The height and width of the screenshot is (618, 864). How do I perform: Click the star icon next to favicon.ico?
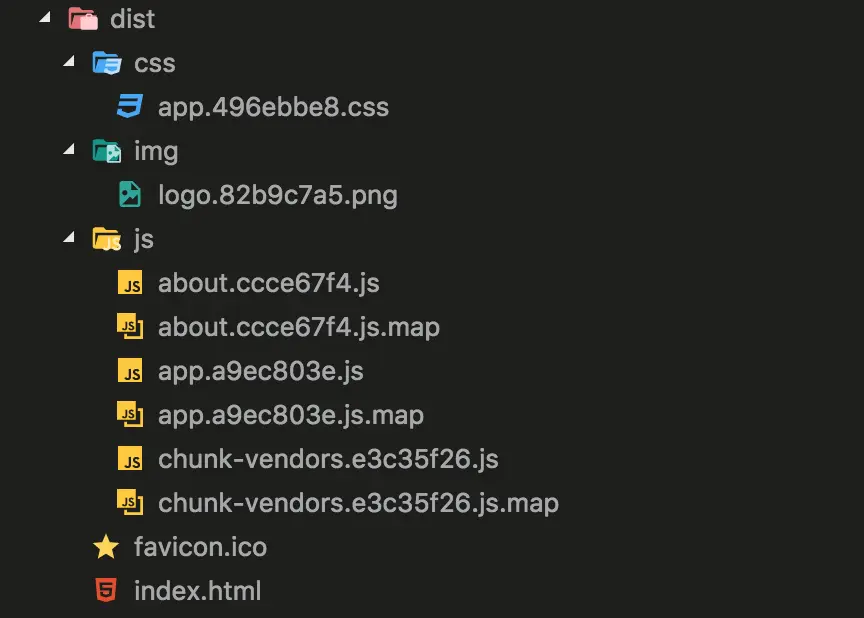tap(106, 547)
